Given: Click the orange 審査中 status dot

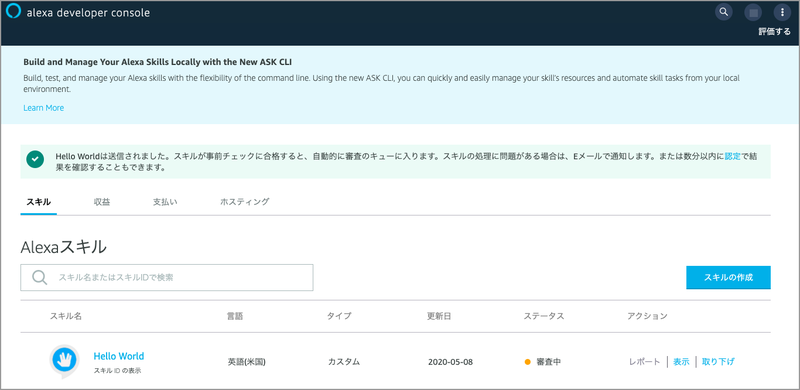Looking at the screenshot, I should tap(528, 362).
